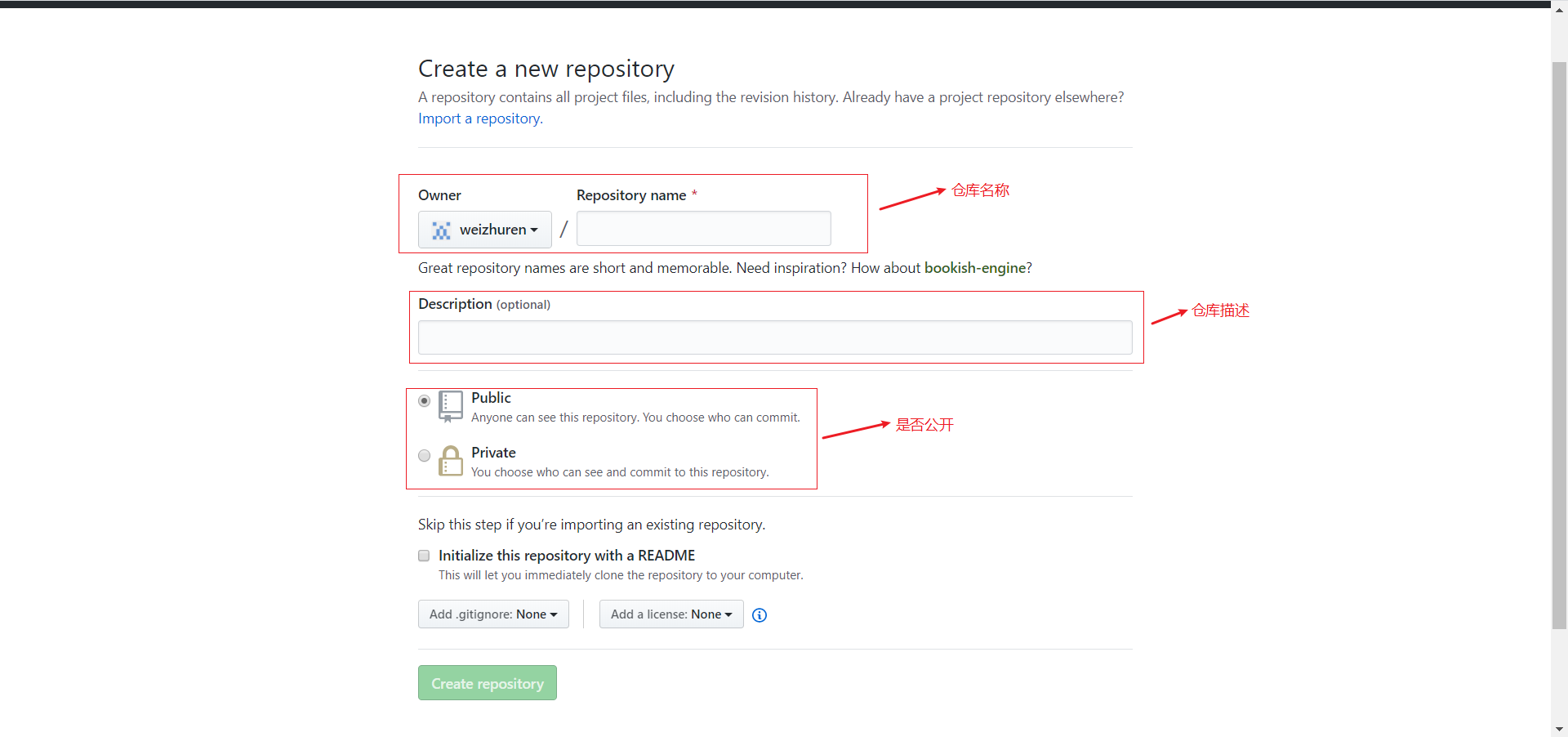Click the scrollbar down arrow
This screenshot has height=737, width=1568.
(1559, 729)
